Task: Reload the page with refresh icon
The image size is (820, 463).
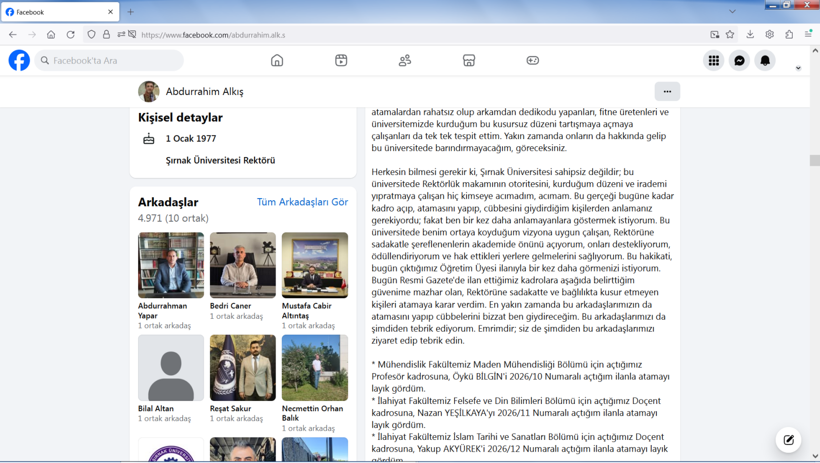Action: 71,35
